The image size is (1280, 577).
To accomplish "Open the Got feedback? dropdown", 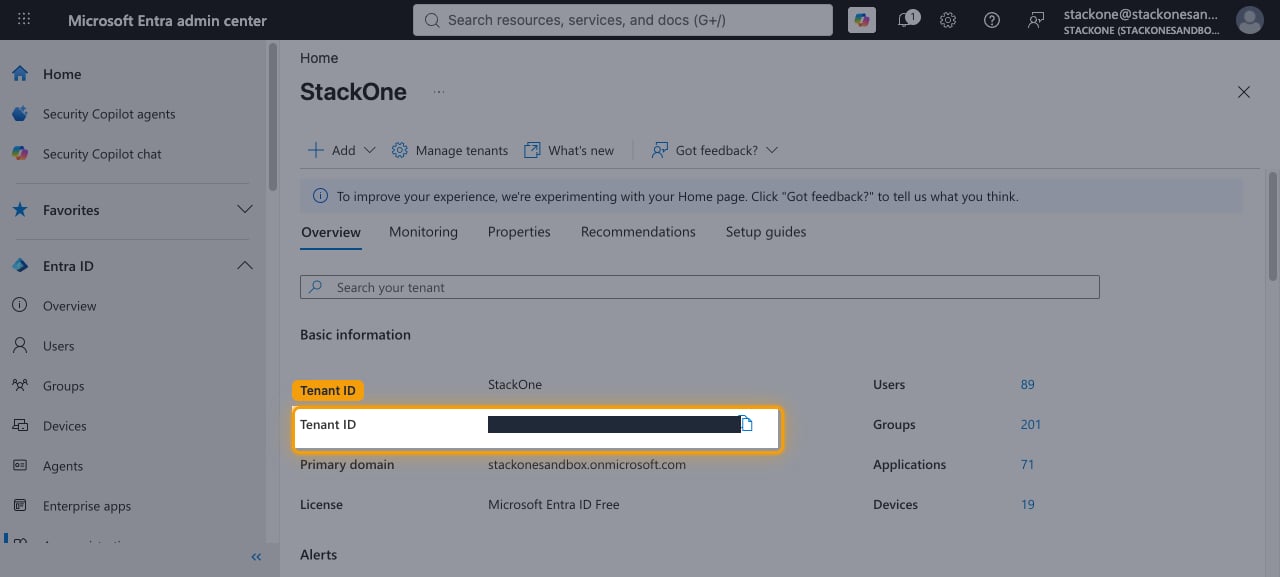I will click(x=714, y=150).
